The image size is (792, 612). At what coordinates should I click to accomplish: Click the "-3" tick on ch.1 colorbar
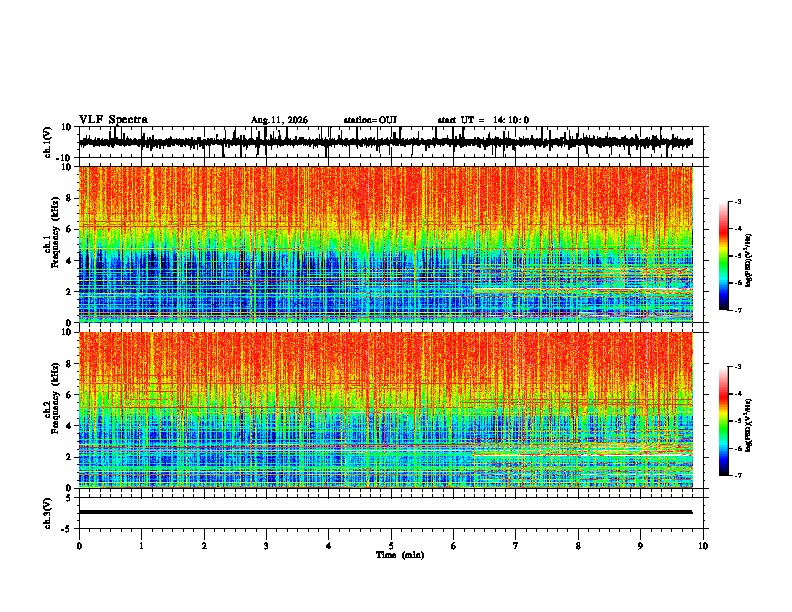point(738,202)
